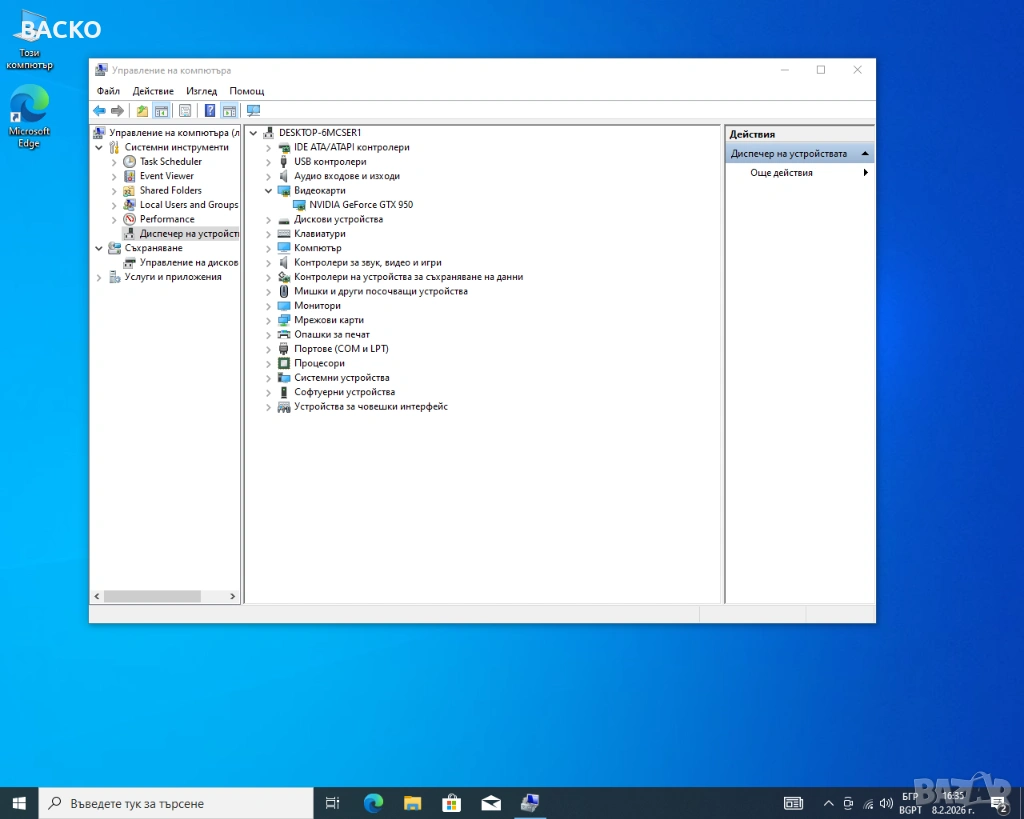Click Още действия in the Actions pane
Viewport: 1024px width, 819px height.
click(781, 173)
